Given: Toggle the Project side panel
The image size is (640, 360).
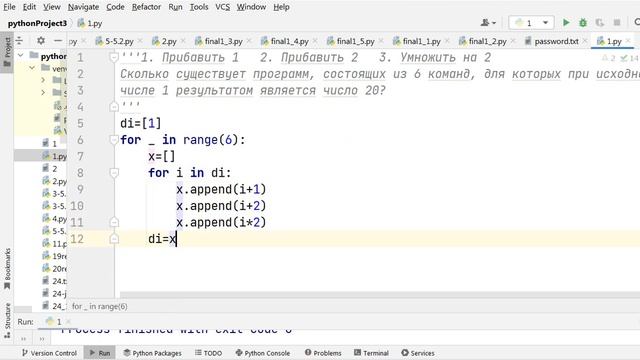Looking at the screenshot, I should click(7, 52).
